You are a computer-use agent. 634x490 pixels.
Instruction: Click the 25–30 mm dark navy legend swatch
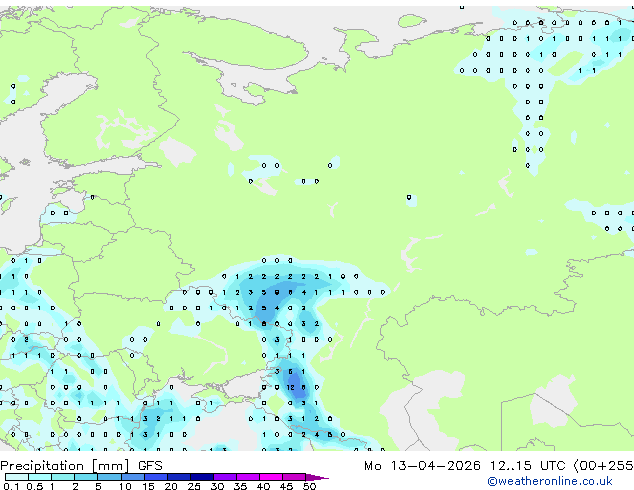pos(202,477)
